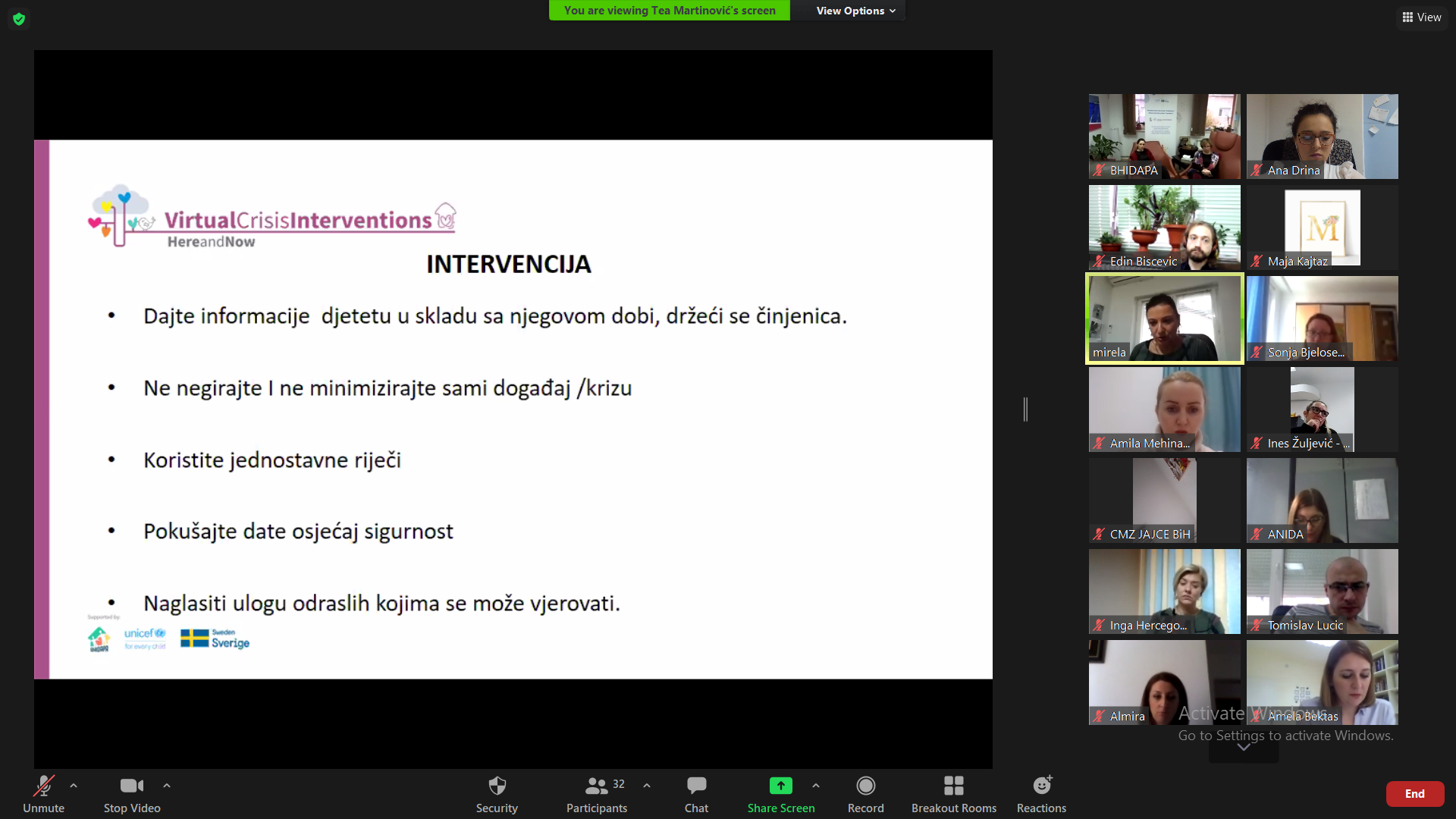The height and width of the screenshot is (819, 1456).
Task: Open the Reactions smiley icon
Action: (x=1042, y=786)
